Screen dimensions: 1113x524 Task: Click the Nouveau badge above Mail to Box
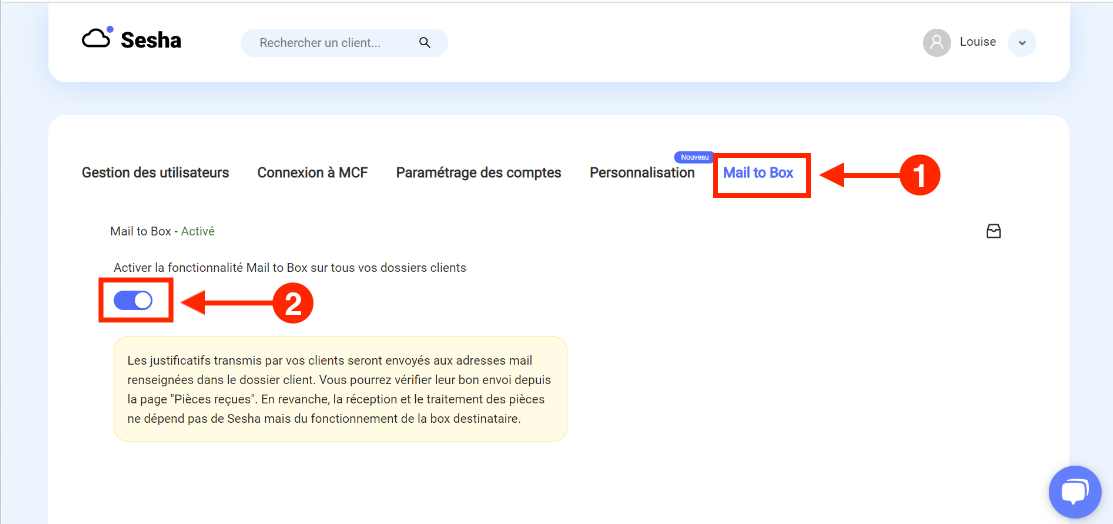[x=694, y=157]
